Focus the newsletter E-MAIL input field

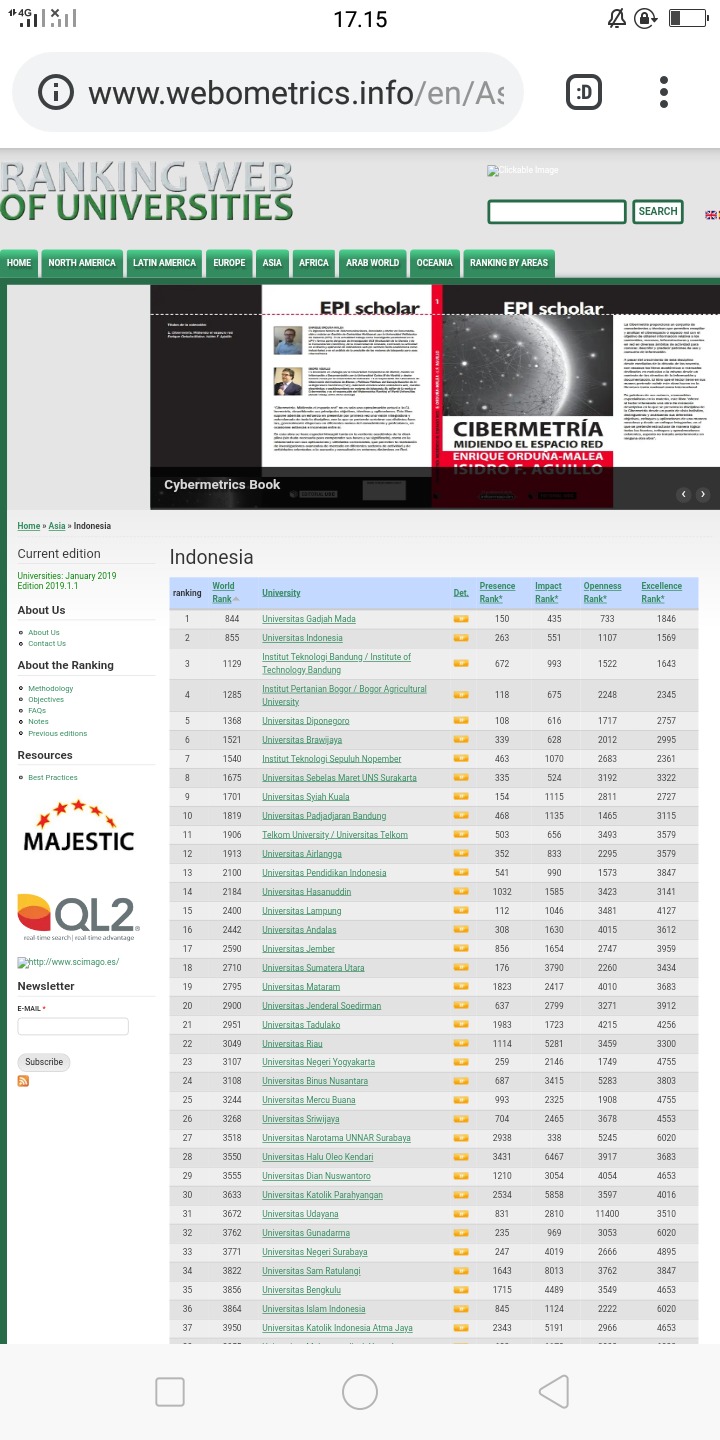pyautogui.click(x=73, y=1026)
